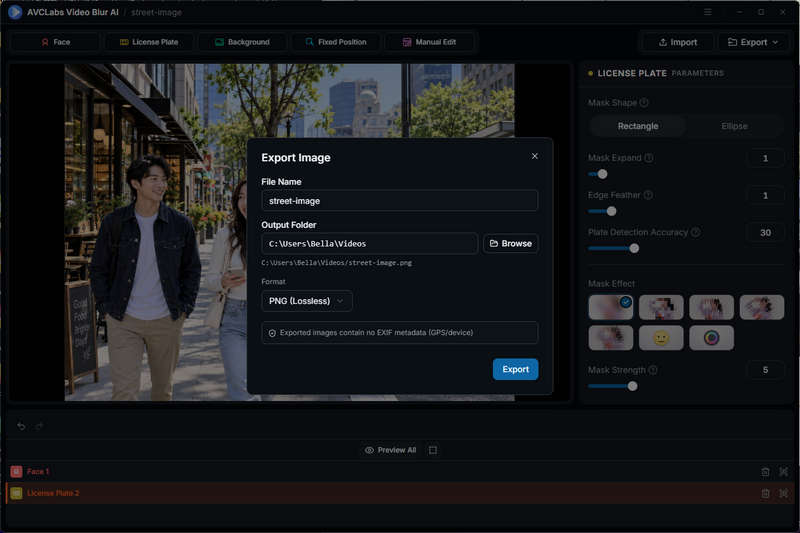The width and height of the screenshot is (800, 533).
Task: Delete the License Plate 2 track
Action: click(765, 493)
